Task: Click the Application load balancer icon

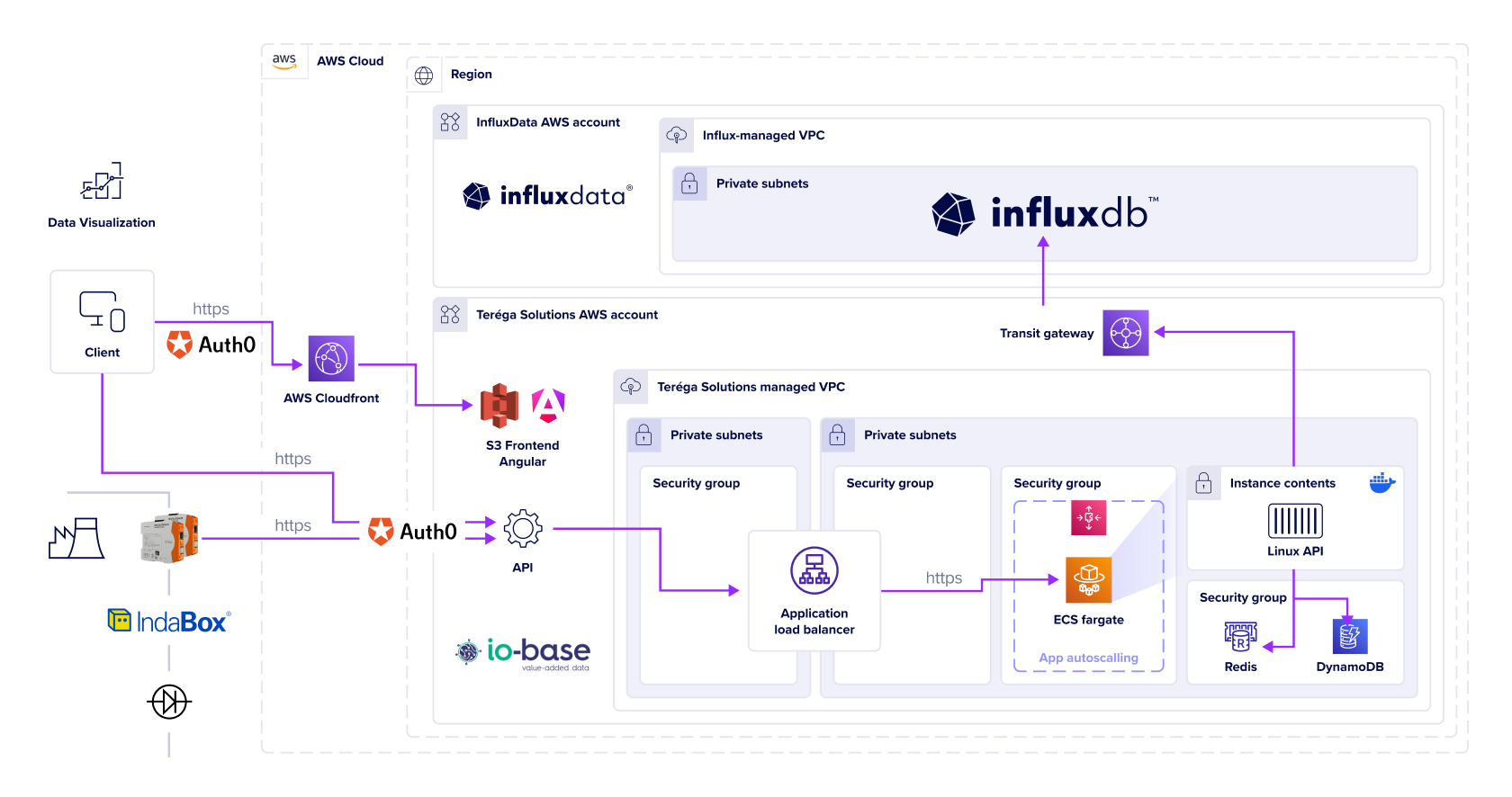Action: [x=814, y=570]
